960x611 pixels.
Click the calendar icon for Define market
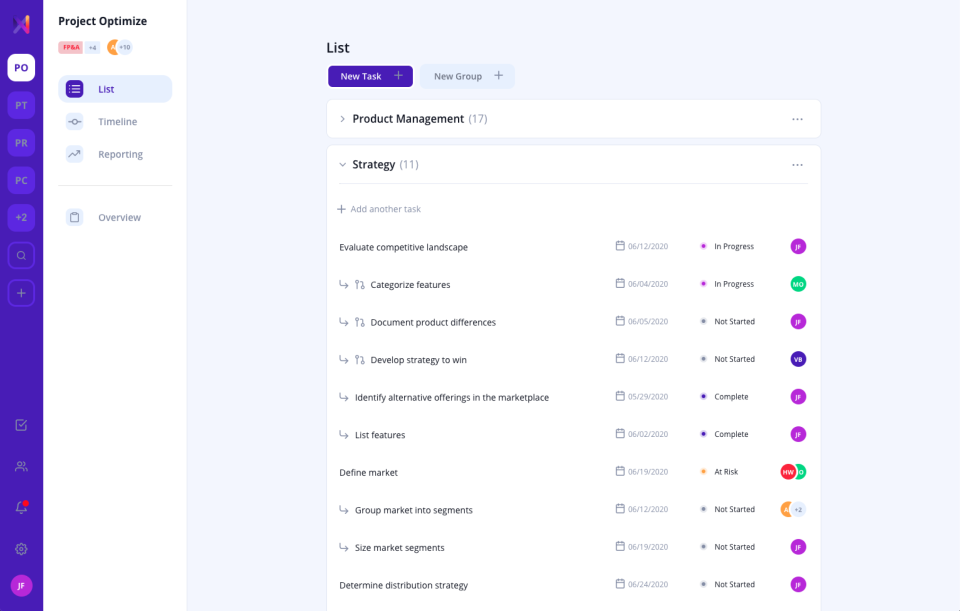pyautogui.click(x=620, y=471)
